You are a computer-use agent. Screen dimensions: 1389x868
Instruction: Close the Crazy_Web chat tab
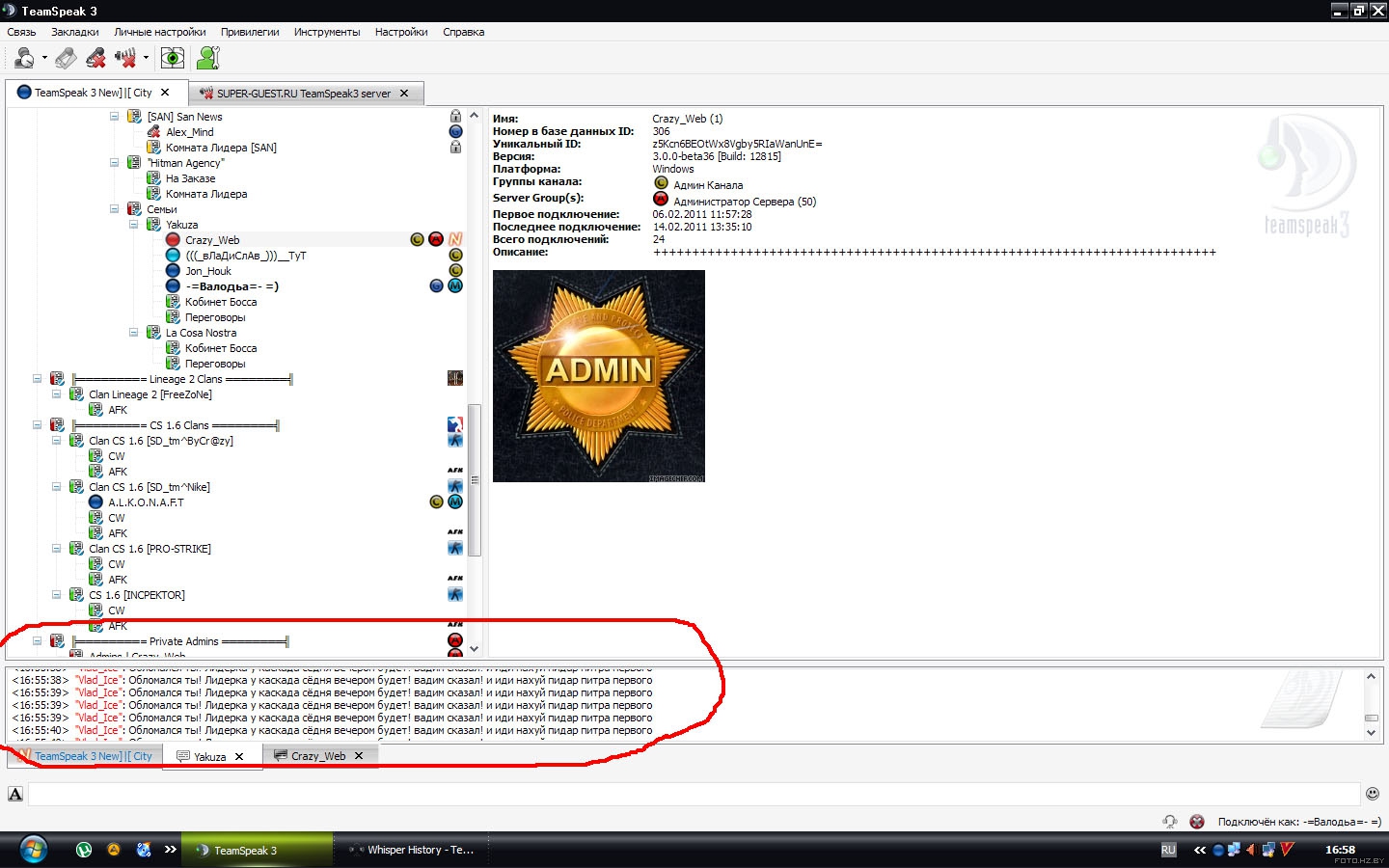[x=359, y=756]
